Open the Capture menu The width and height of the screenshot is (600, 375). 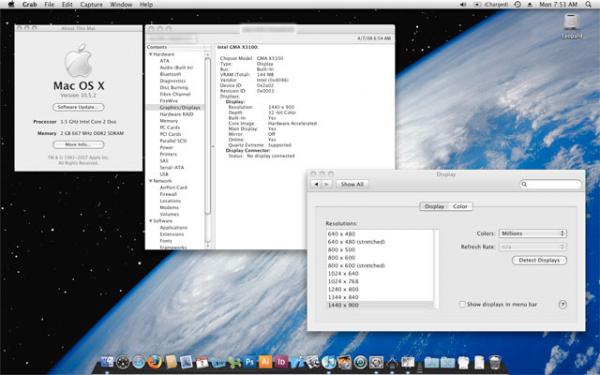91,4
